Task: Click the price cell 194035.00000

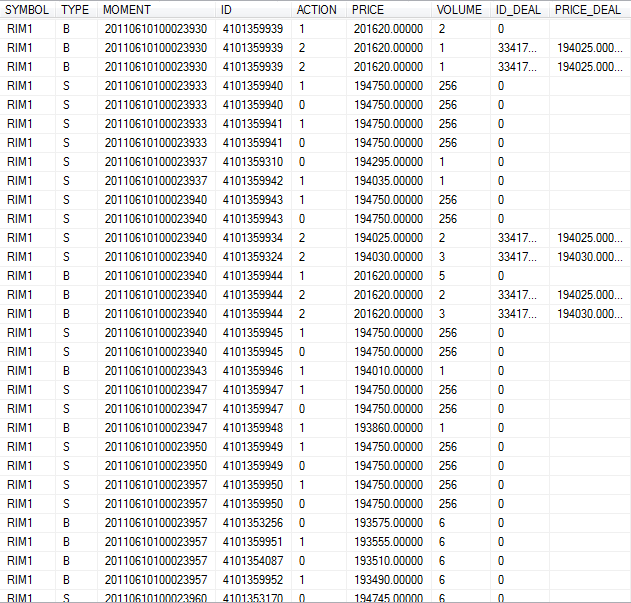Action: pyautogui.click(x=388, y=181)
